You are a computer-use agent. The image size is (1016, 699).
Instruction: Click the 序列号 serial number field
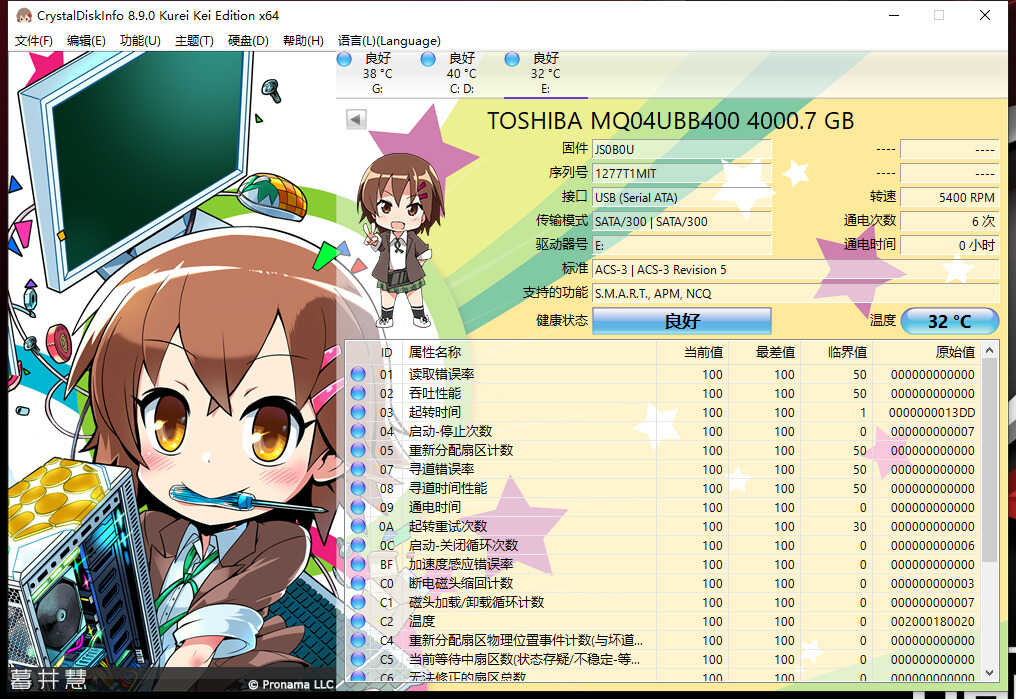point(682,174)
